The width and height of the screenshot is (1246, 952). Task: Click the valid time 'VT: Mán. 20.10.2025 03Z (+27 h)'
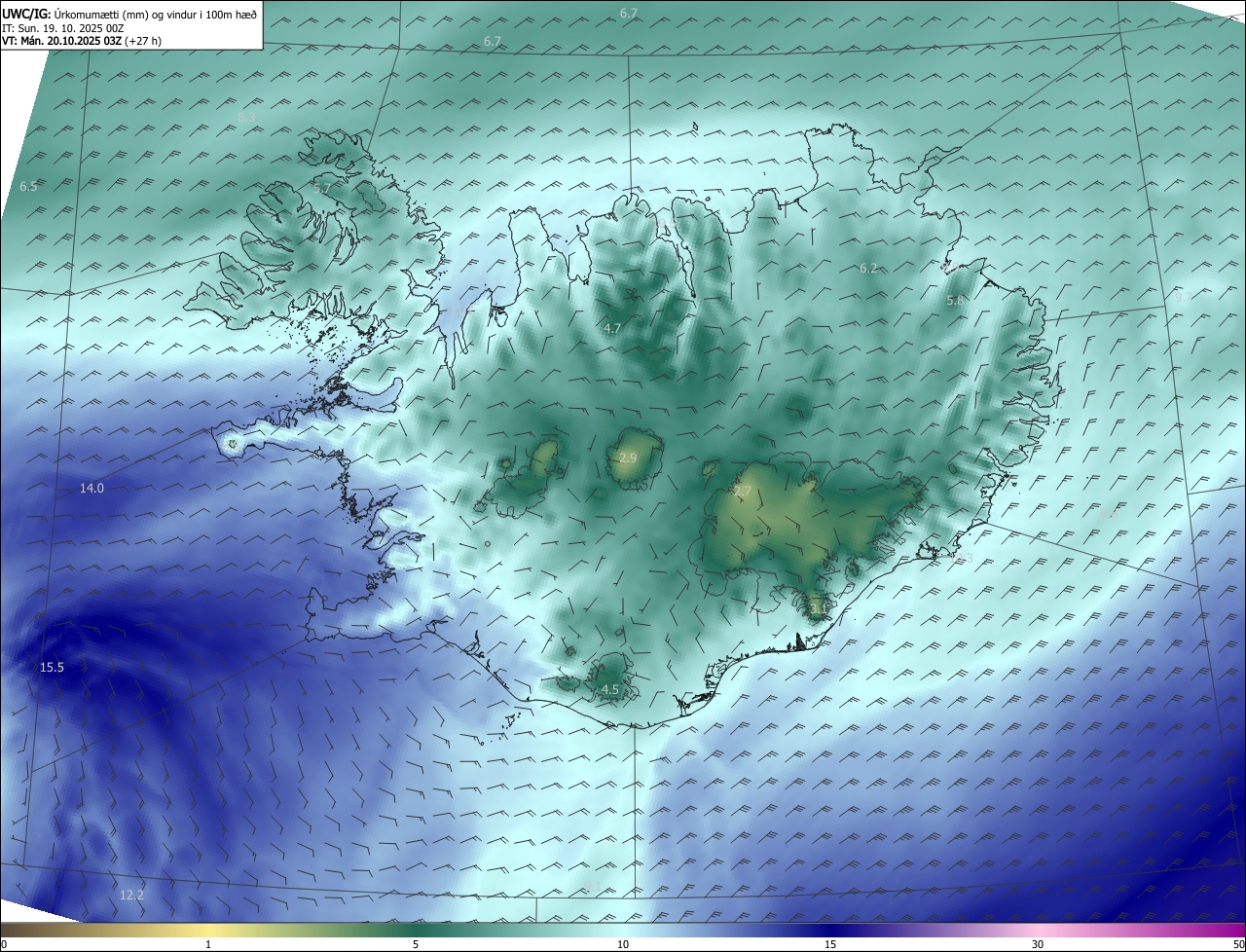82,41
